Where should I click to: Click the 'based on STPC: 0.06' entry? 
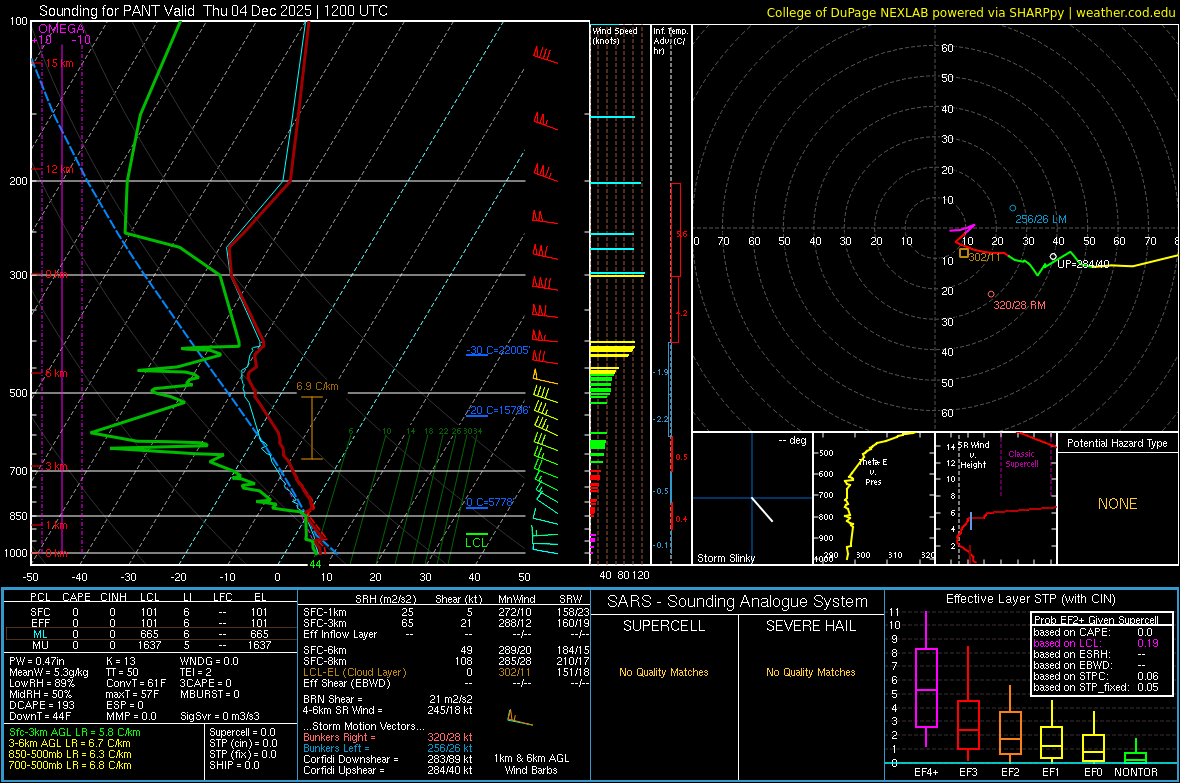point(1096,676)
